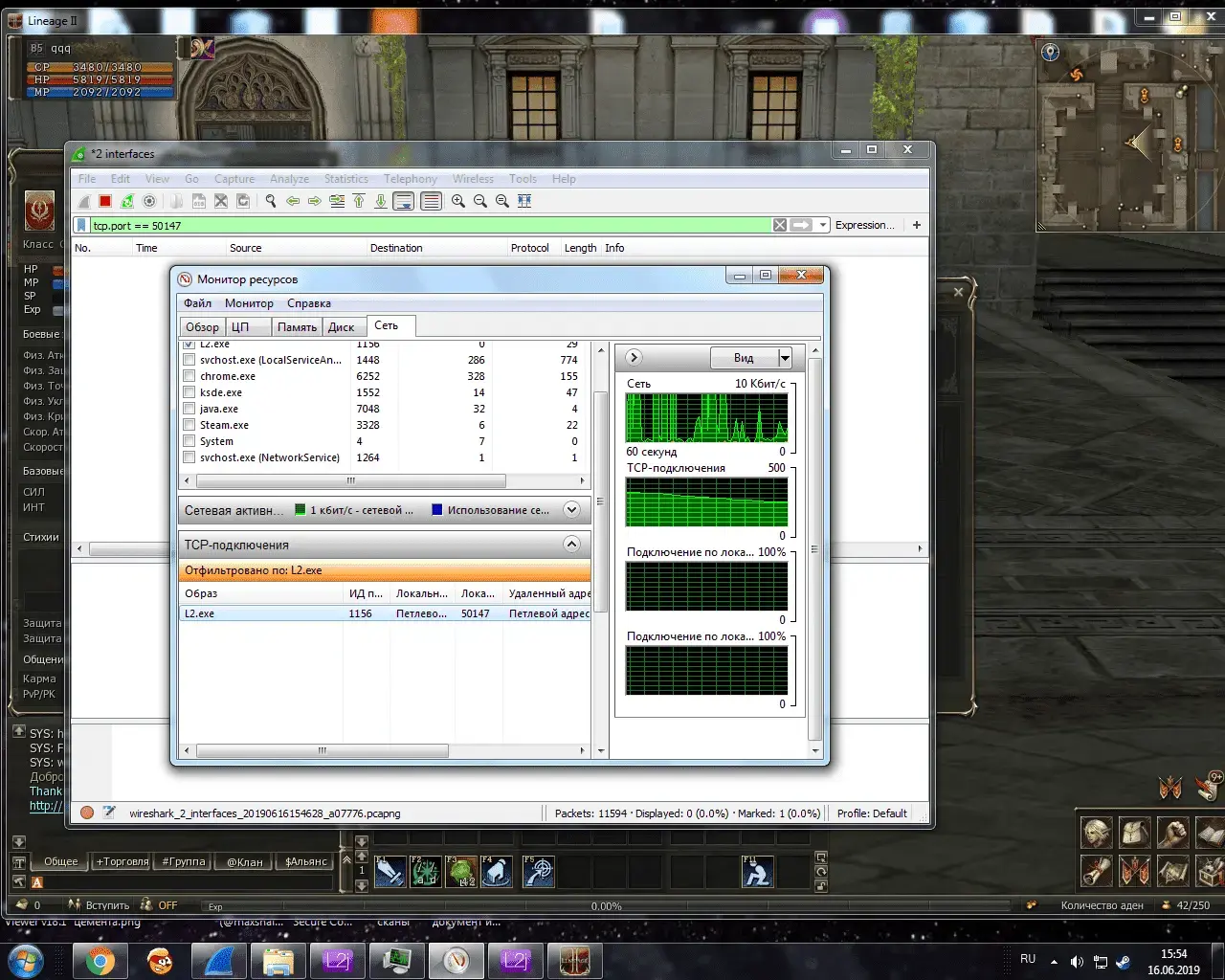Click the blue network usage legend swatch

437,510
